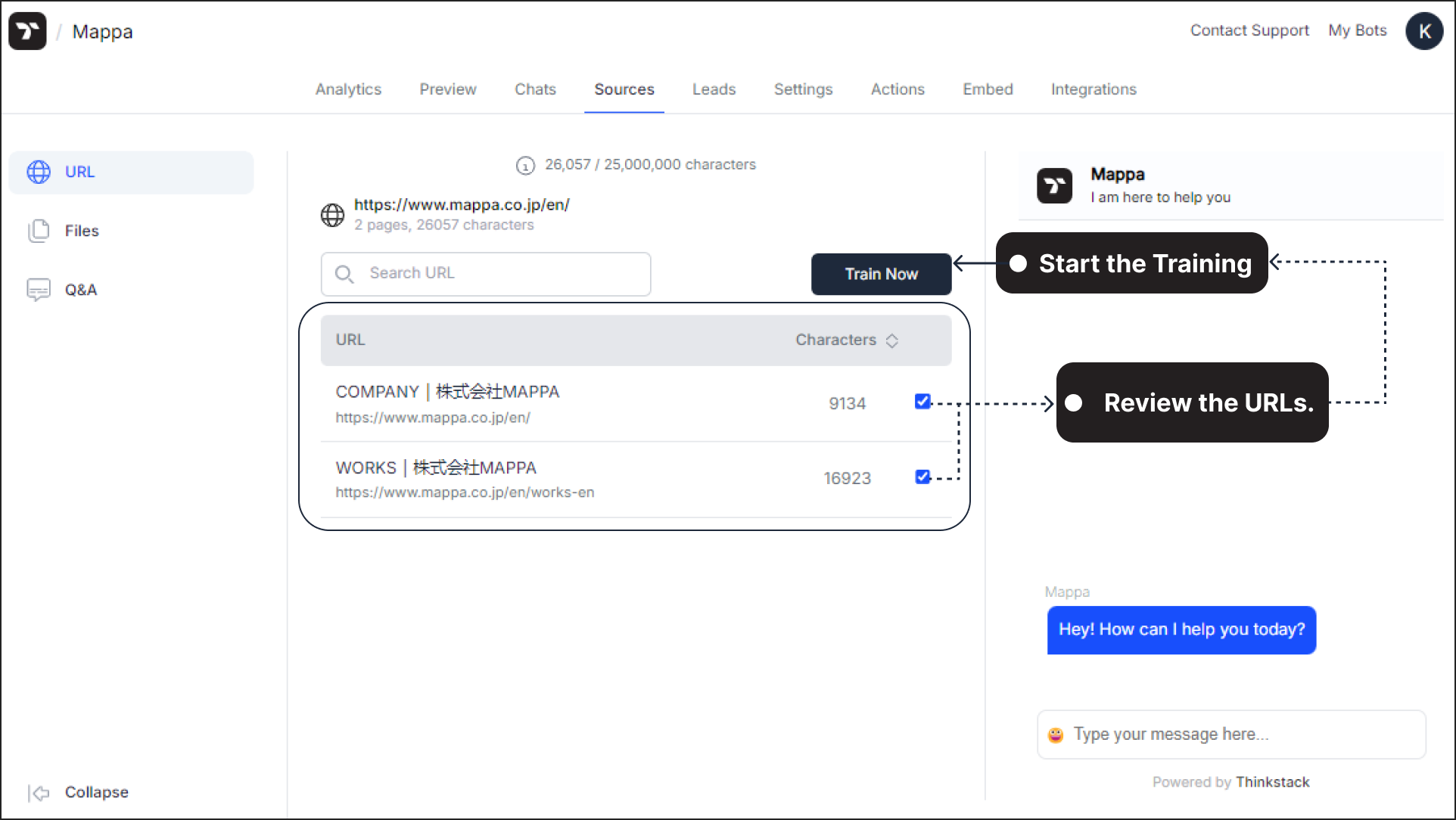This screenshot has height=820, width=1456.
Task: Click the Hey! How can I help message bubble
Action: pyautogui.click(x=1181, y=630)
